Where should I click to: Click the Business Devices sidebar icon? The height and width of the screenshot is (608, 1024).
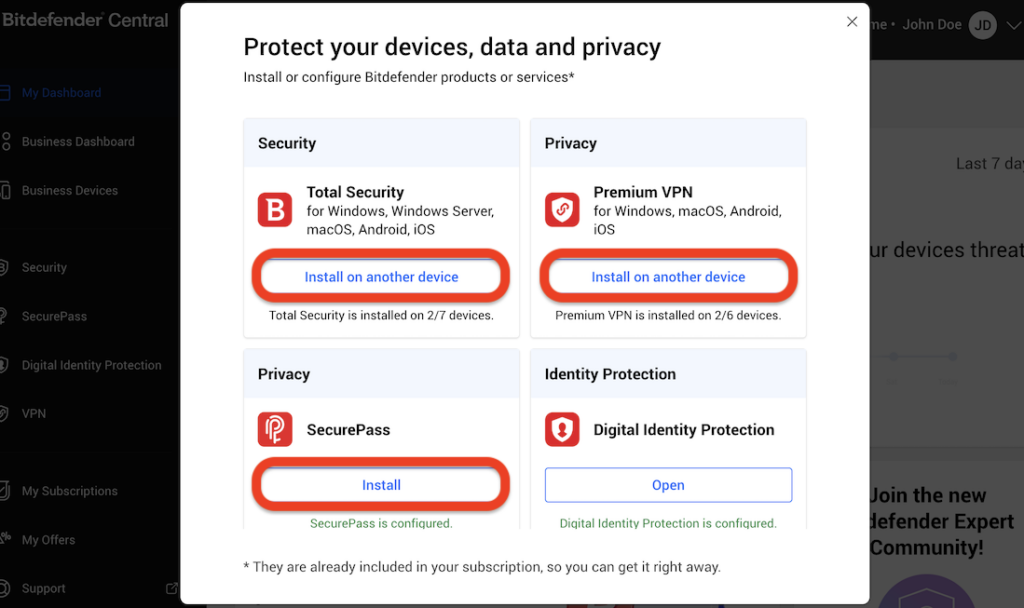pos(6,190)
